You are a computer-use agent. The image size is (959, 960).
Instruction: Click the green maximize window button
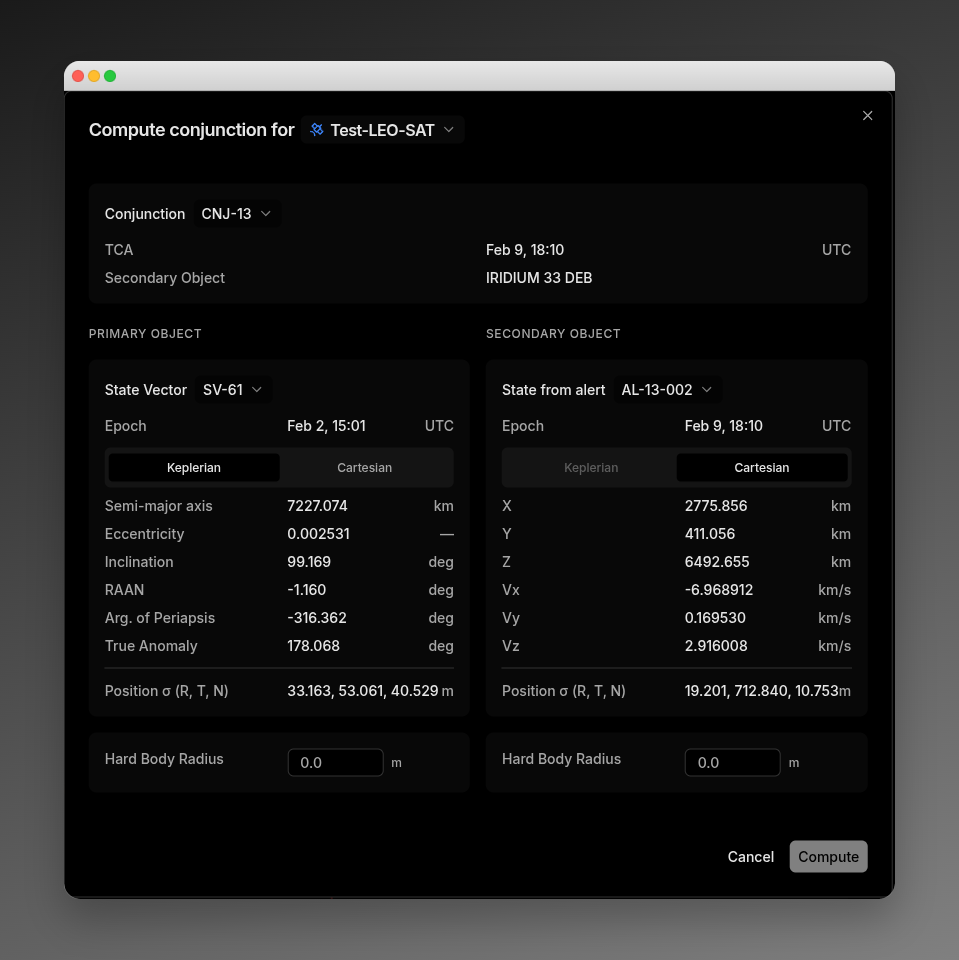(110, 76)
